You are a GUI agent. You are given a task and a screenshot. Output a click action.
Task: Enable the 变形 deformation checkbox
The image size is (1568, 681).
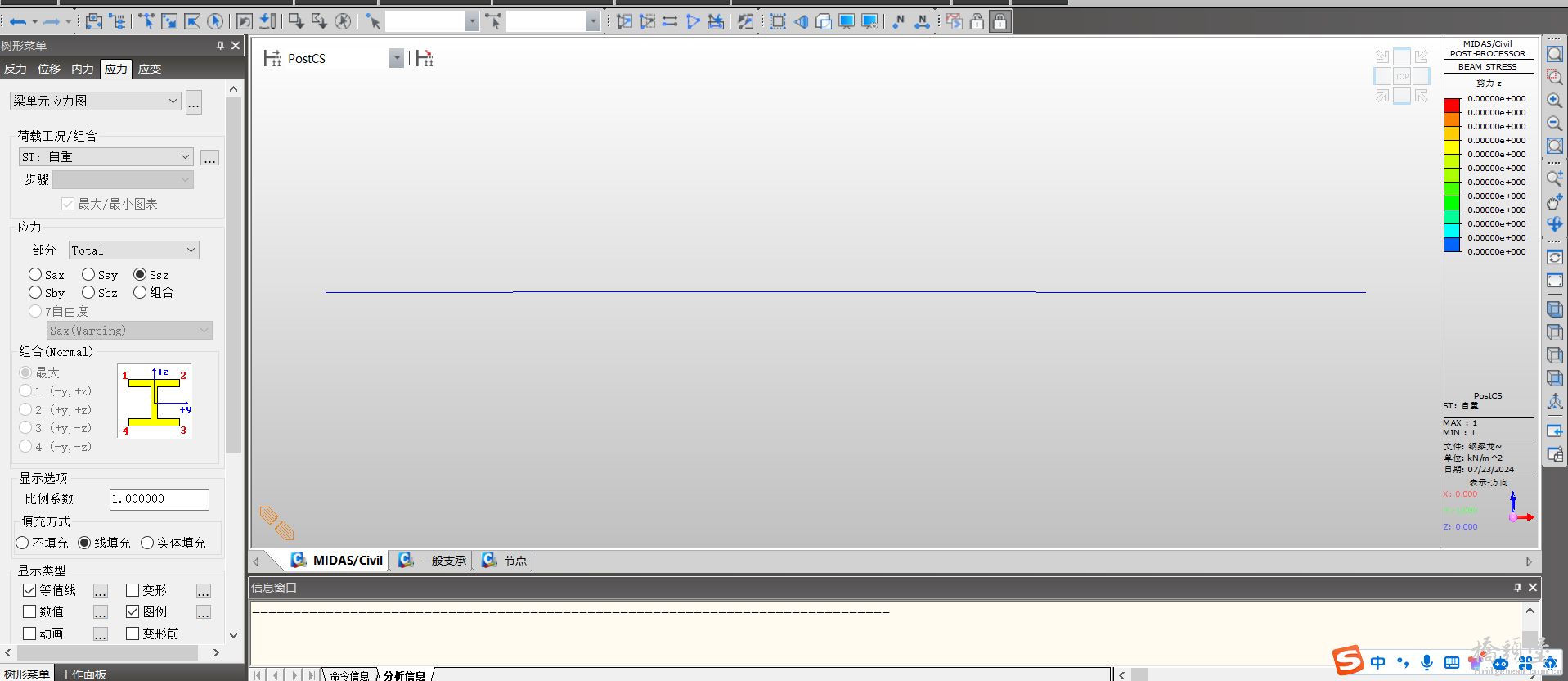click(133, 590)
